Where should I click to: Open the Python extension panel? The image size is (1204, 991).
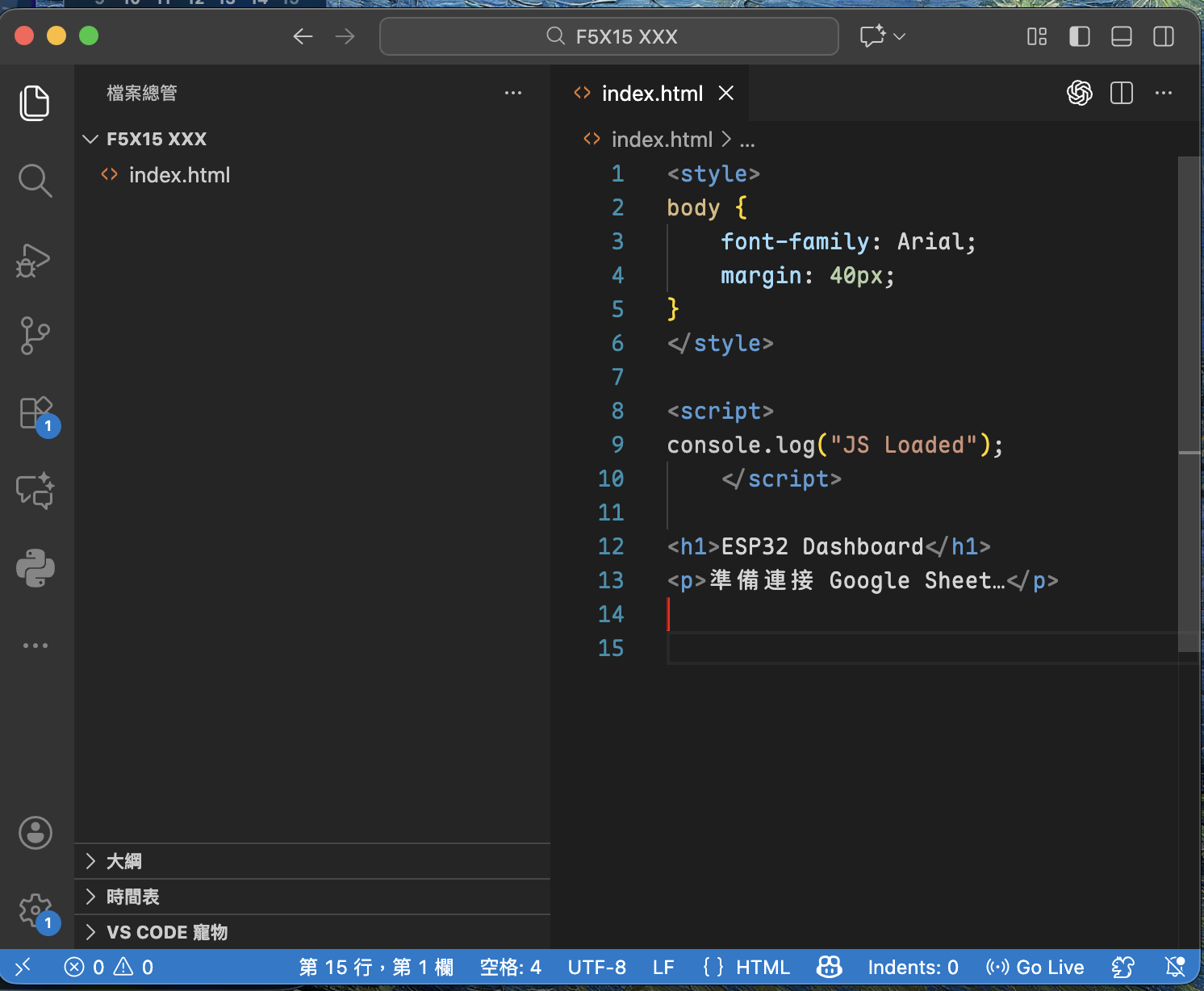pyautogui.click(x=35, y=568)
